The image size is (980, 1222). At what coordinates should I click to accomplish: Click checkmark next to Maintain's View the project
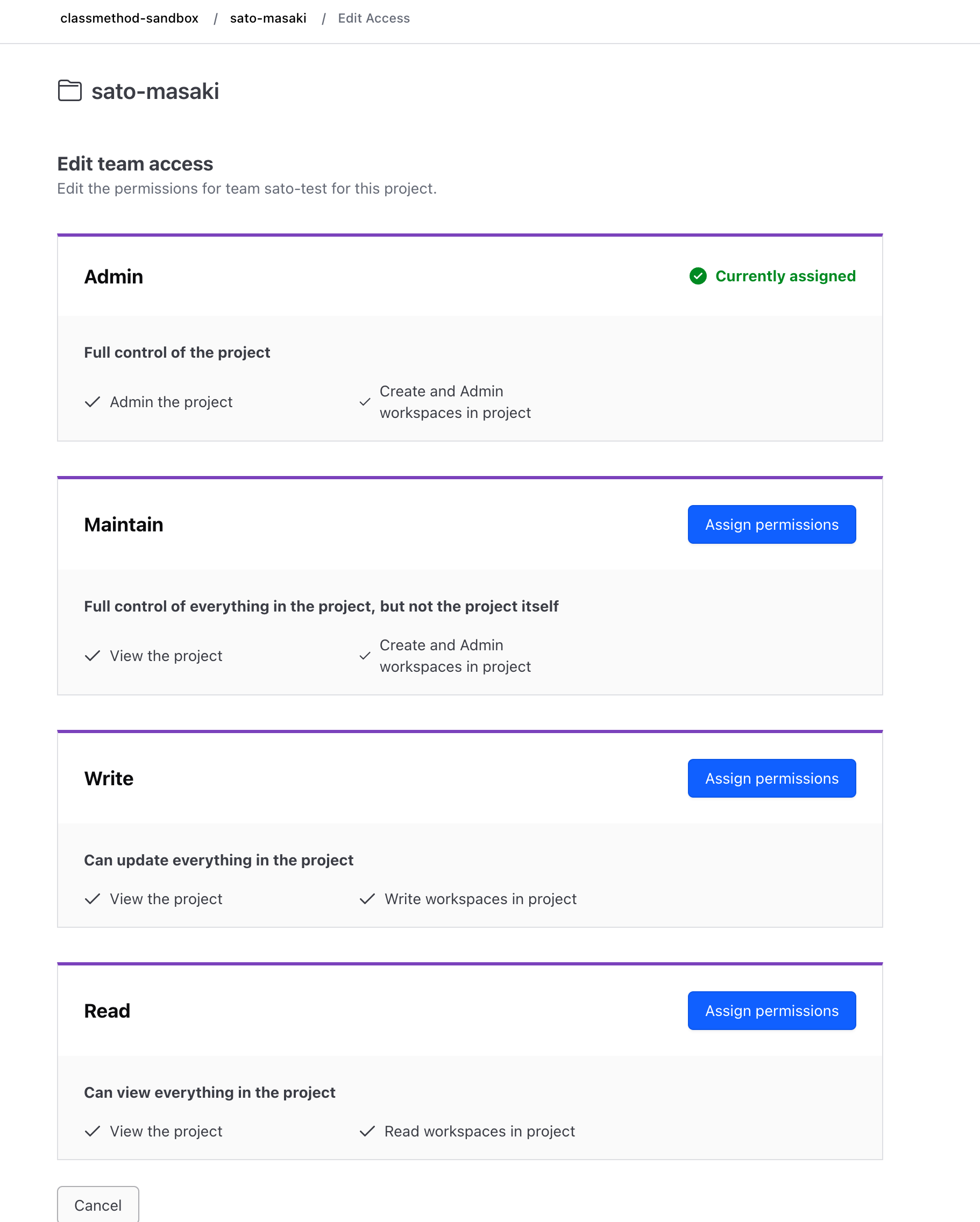click(93, 656)
